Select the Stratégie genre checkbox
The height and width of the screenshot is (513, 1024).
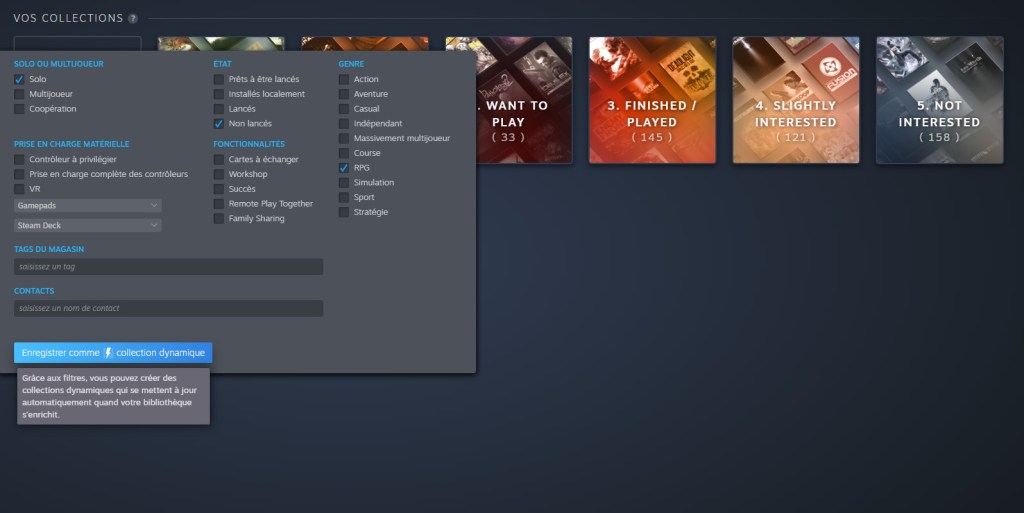[x=344, y=212]
